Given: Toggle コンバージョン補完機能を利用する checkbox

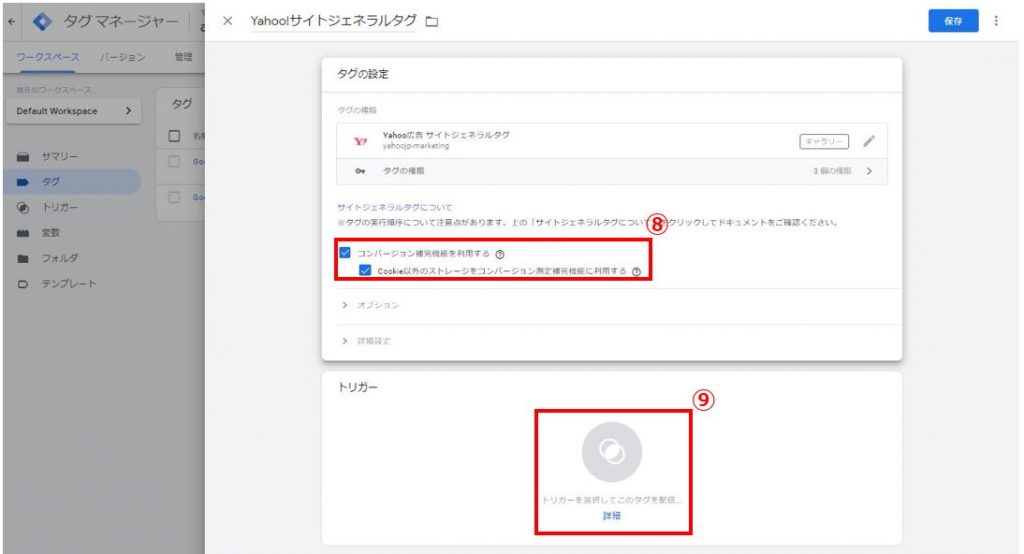Looking at the screenshot, I should [x=345, y=252].
